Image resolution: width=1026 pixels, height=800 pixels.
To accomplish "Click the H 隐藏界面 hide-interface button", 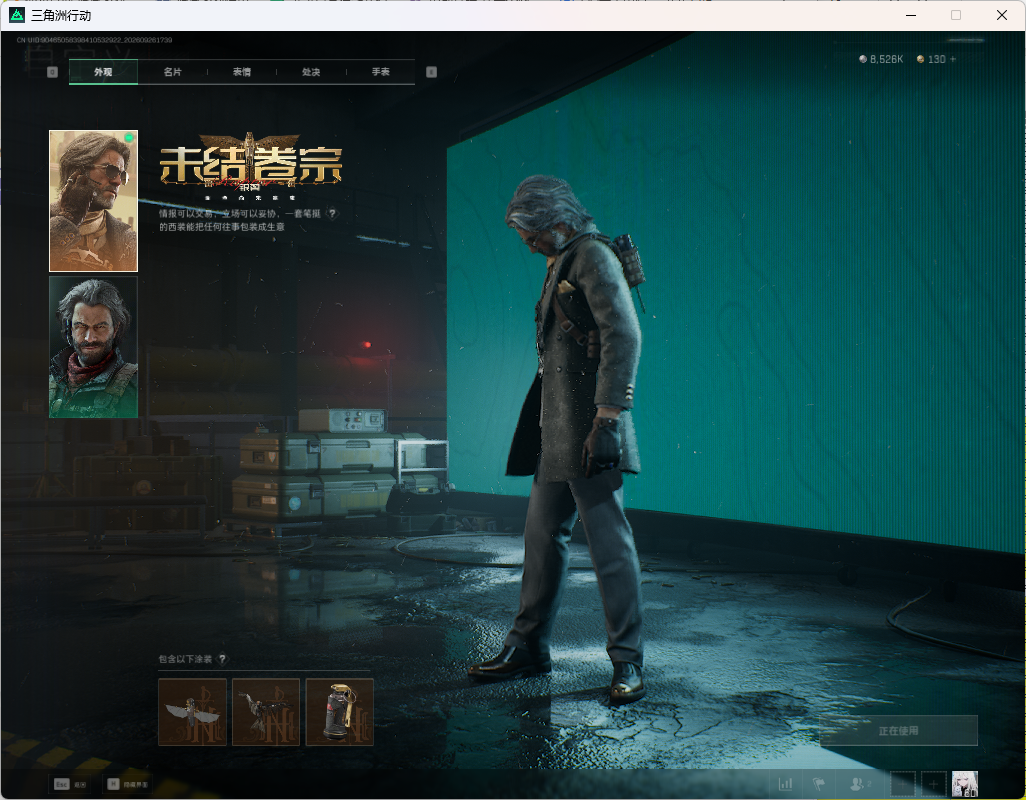I will (128, 784).
